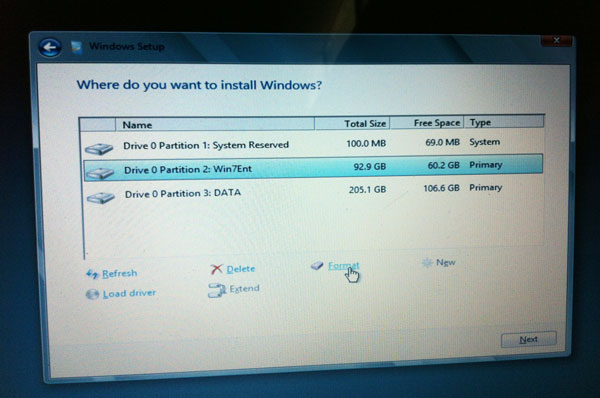Close the Windows Setup window
600x398 pixels.
point(557,40)
